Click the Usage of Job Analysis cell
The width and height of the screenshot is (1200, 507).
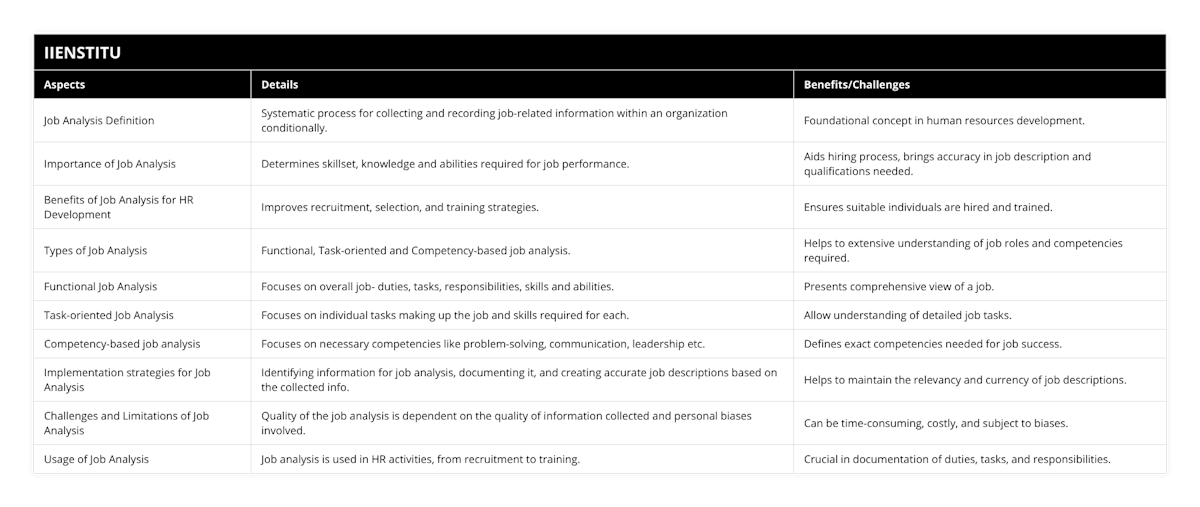[x=96, y=459]
